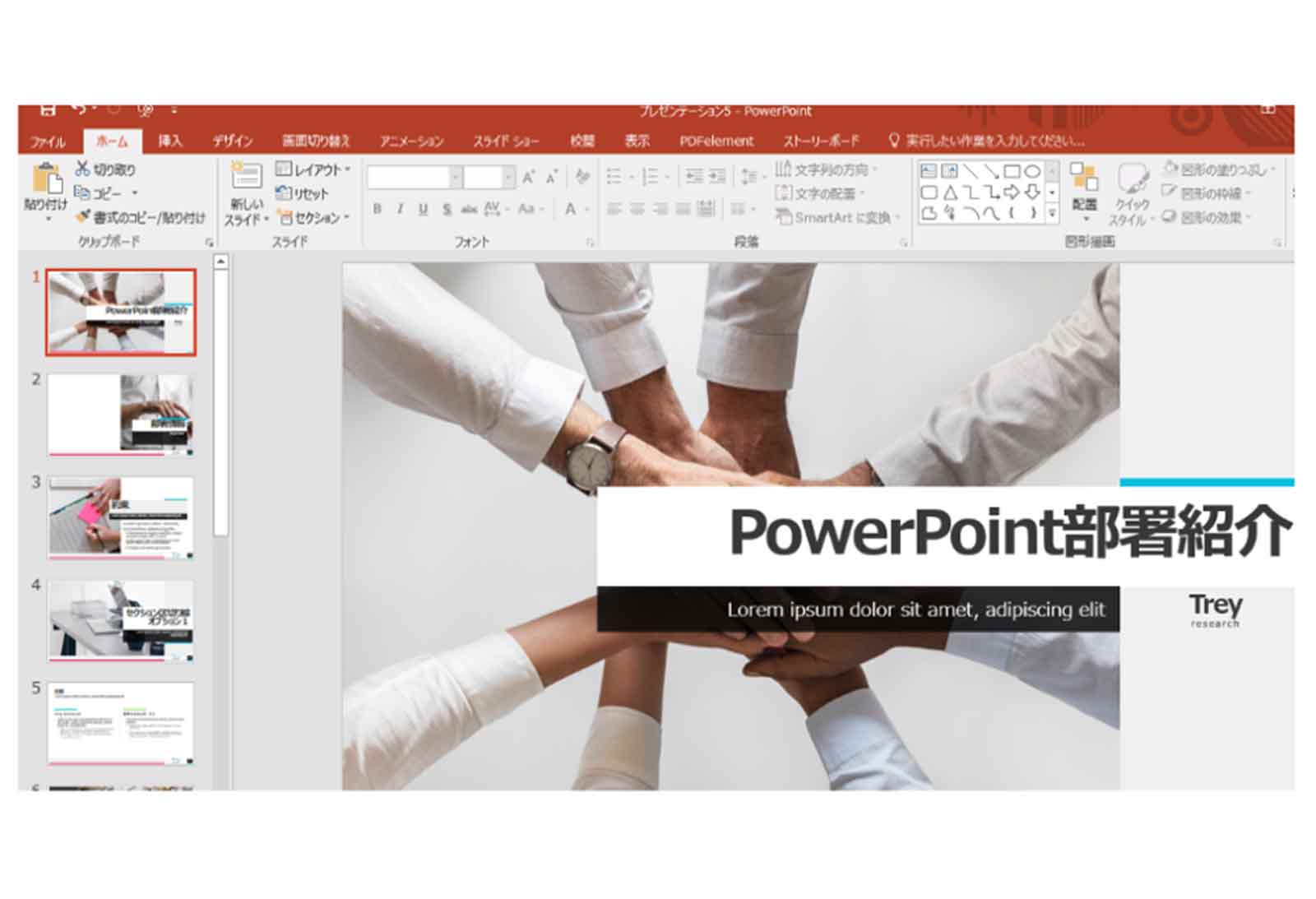Click the Cut (切り取り) scissors icon
This screenshot has height=899, width=1316.
[82, 169]
